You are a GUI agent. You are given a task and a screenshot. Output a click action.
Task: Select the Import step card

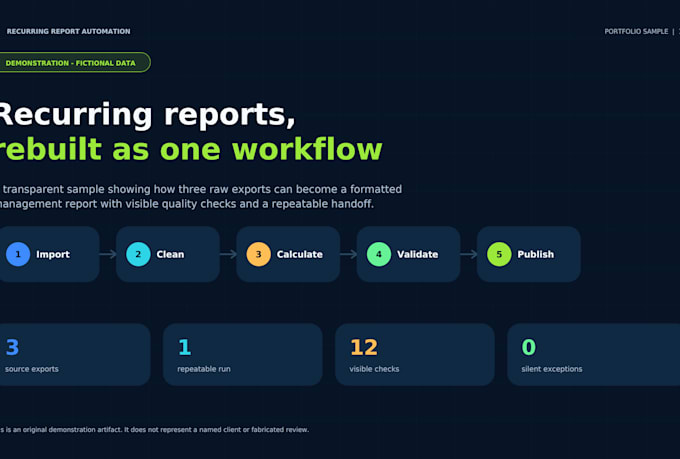tap(49, 254)
